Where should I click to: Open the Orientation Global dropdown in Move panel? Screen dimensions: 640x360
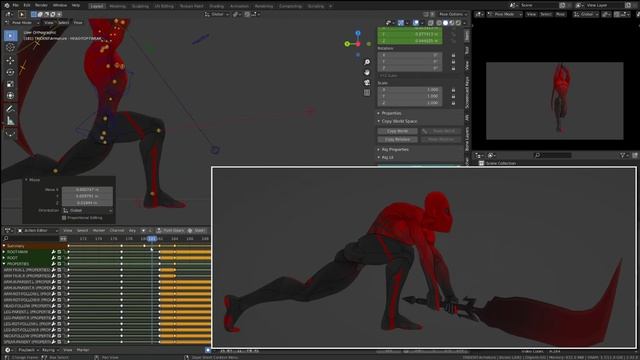click(x=87, y=211)
